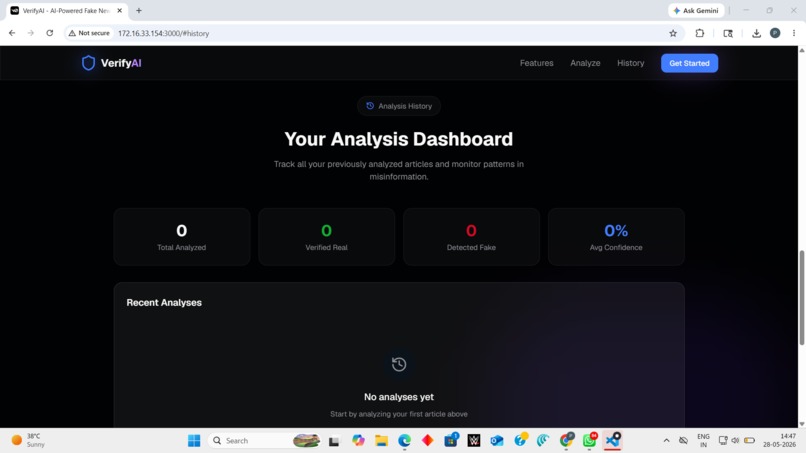Click the Avg Confidence stat card

click(616, 237)
